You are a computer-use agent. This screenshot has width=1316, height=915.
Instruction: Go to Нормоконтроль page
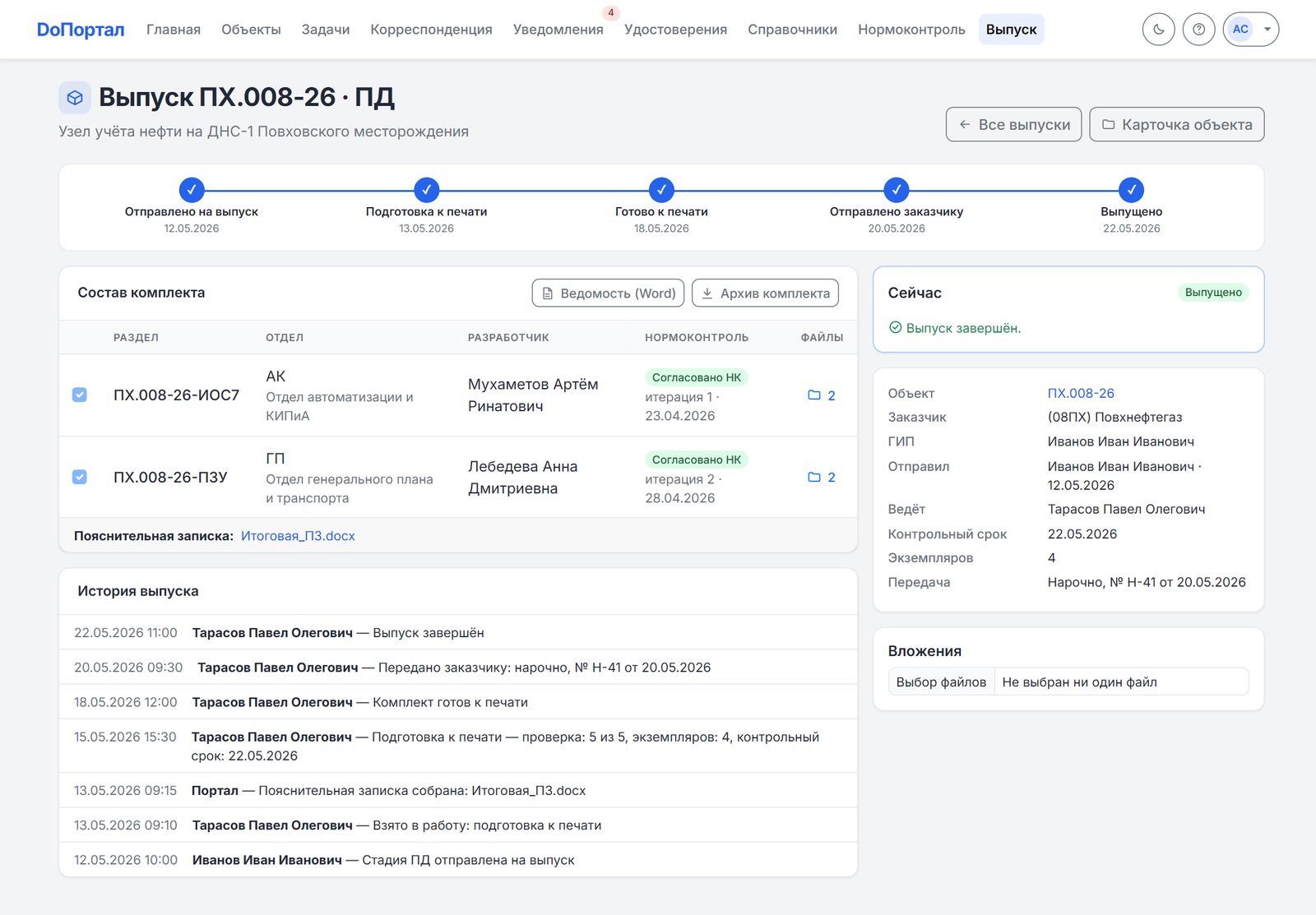[x=911, y=30]
